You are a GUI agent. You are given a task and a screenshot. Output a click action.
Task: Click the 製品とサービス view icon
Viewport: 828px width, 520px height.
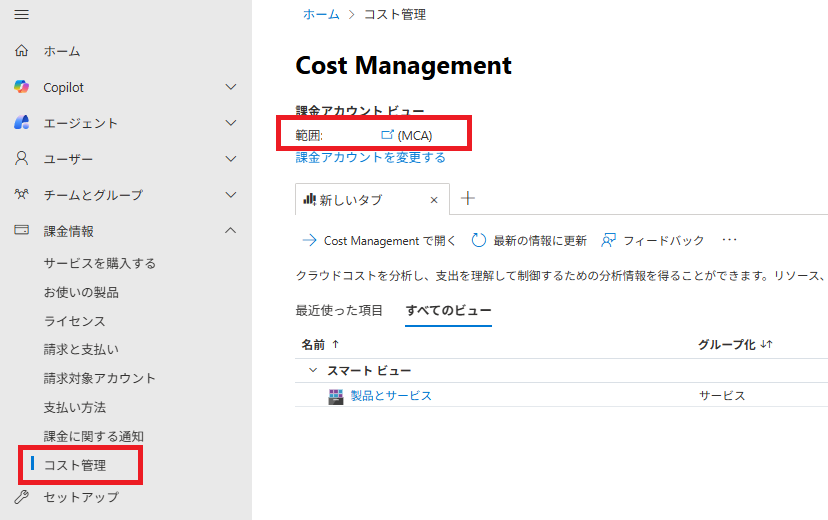[x=336, y=396]
